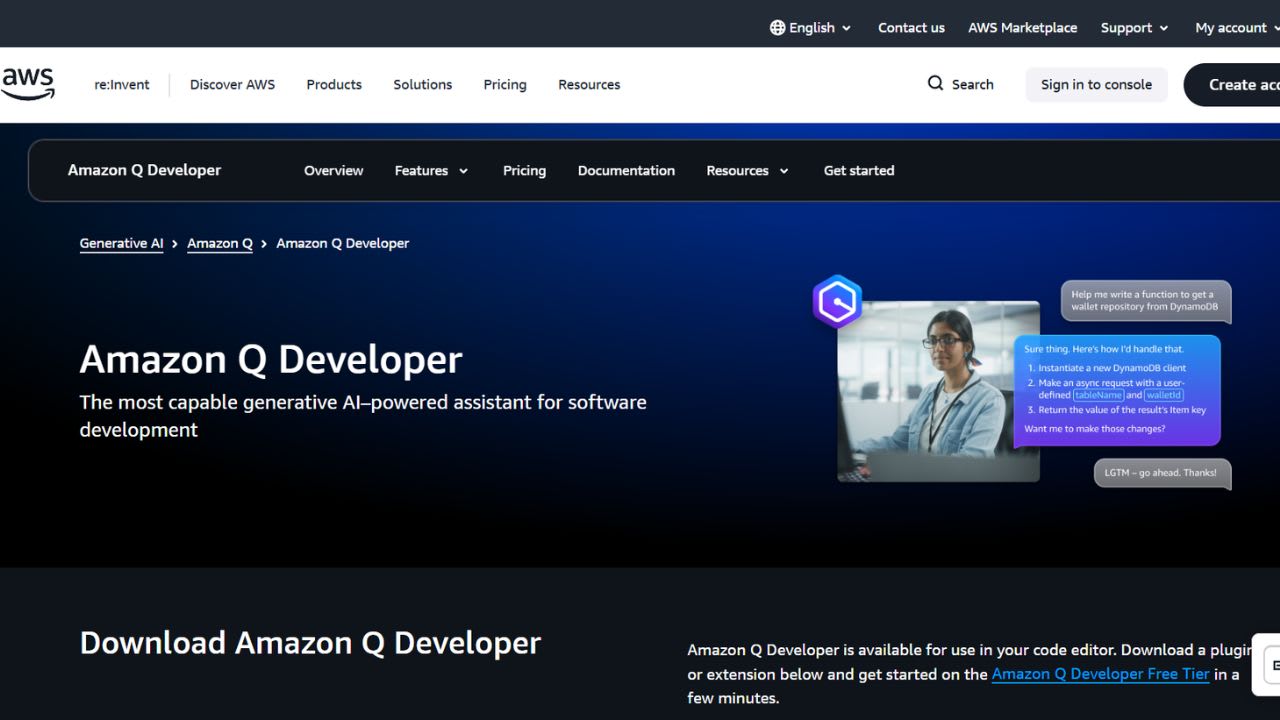Click the walletId tag in chat reply
1280x720 pixels.
1164,395
